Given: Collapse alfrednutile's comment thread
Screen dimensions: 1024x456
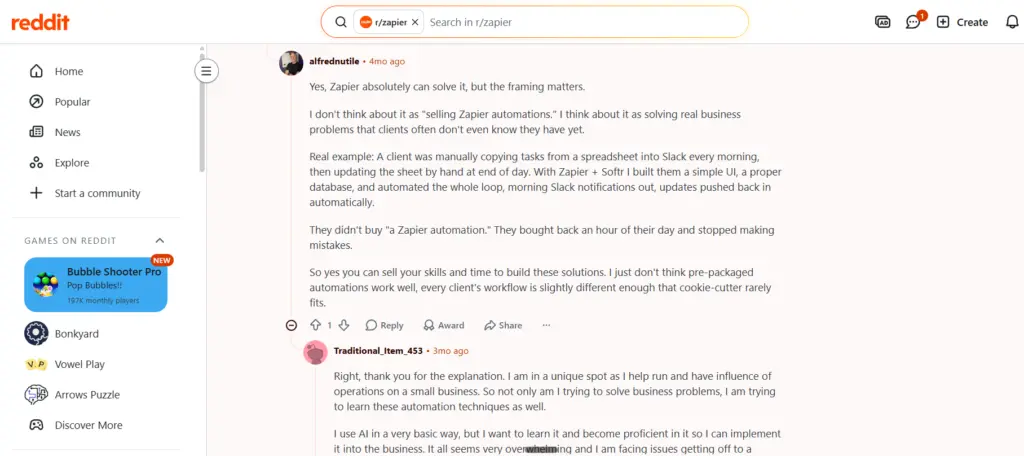Looking at the screenshot, I should pos(291,325).
